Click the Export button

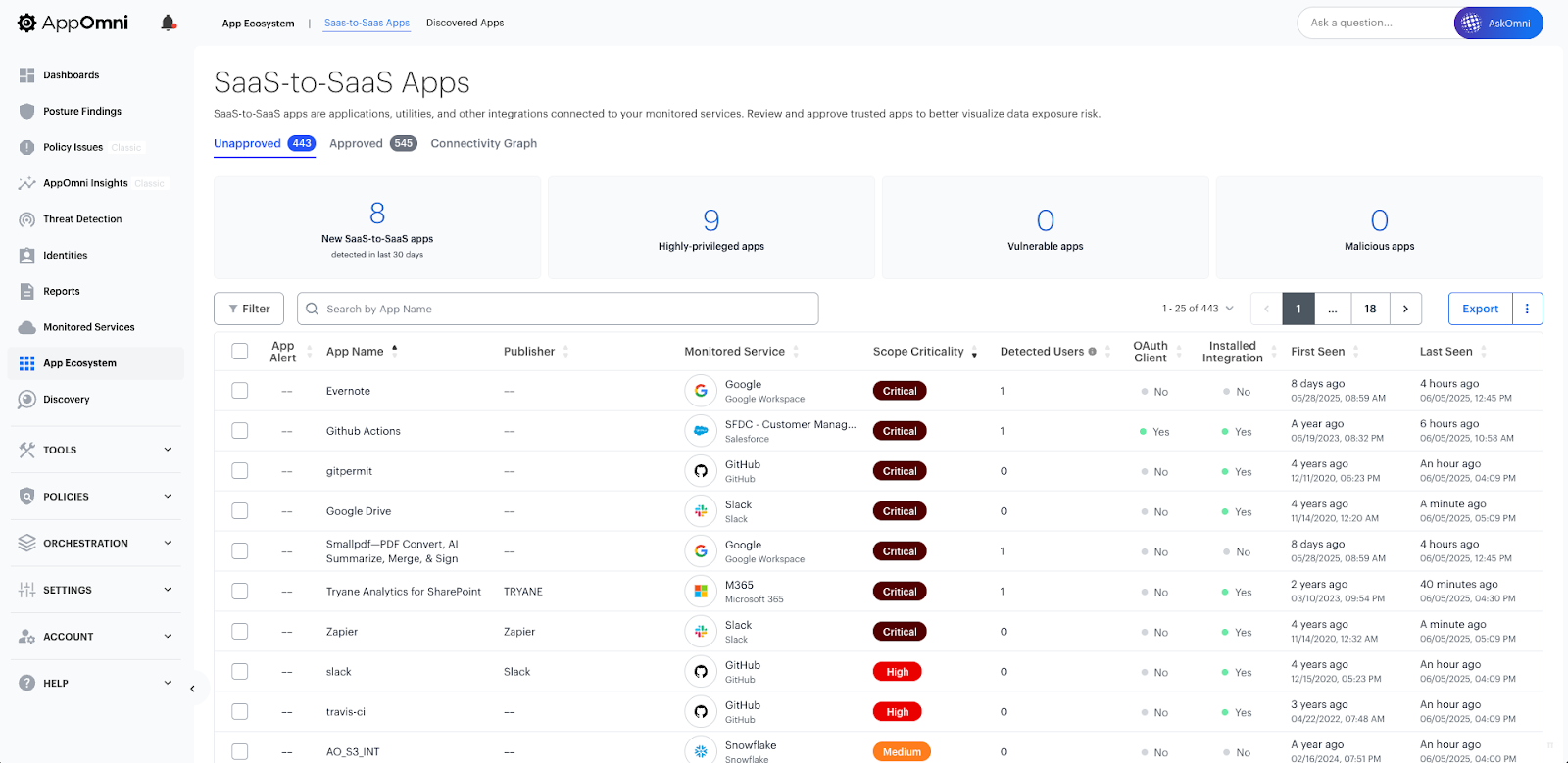pos(1481,309)
